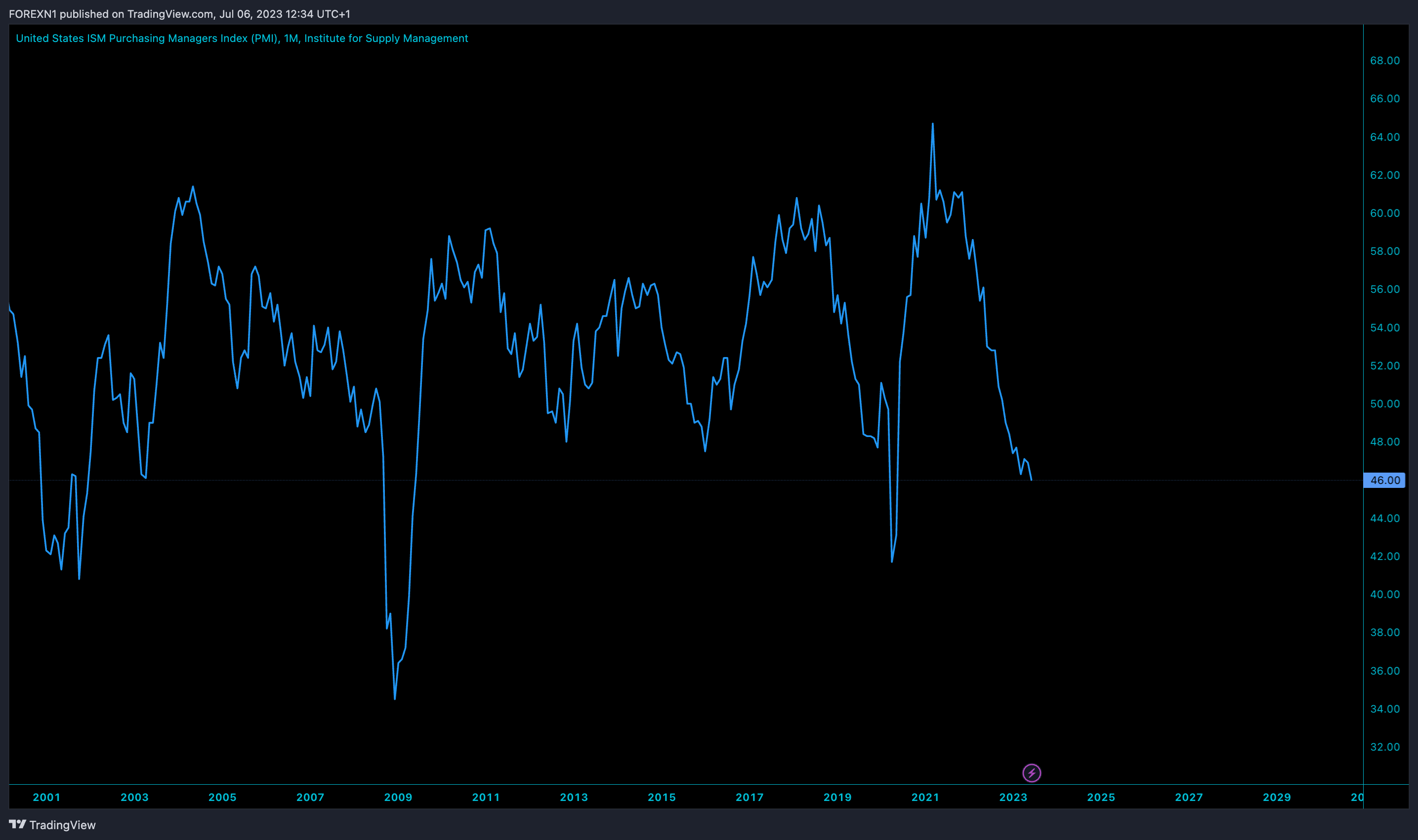Viewport: 1418px width, 840px height.
Task: Select the 2025 label on the time axis
Action: [x=1101, y=797]
